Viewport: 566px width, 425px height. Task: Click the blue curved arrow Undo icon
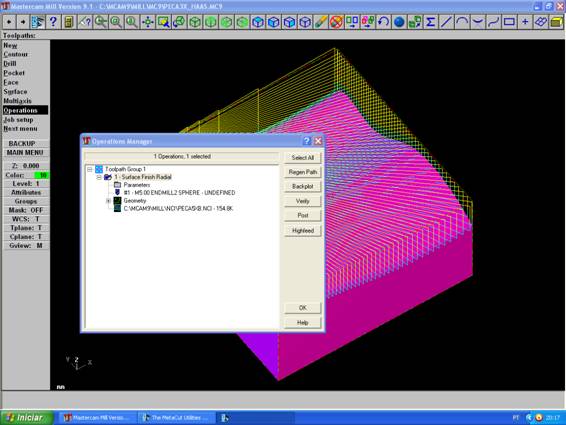tap(383, 22)
